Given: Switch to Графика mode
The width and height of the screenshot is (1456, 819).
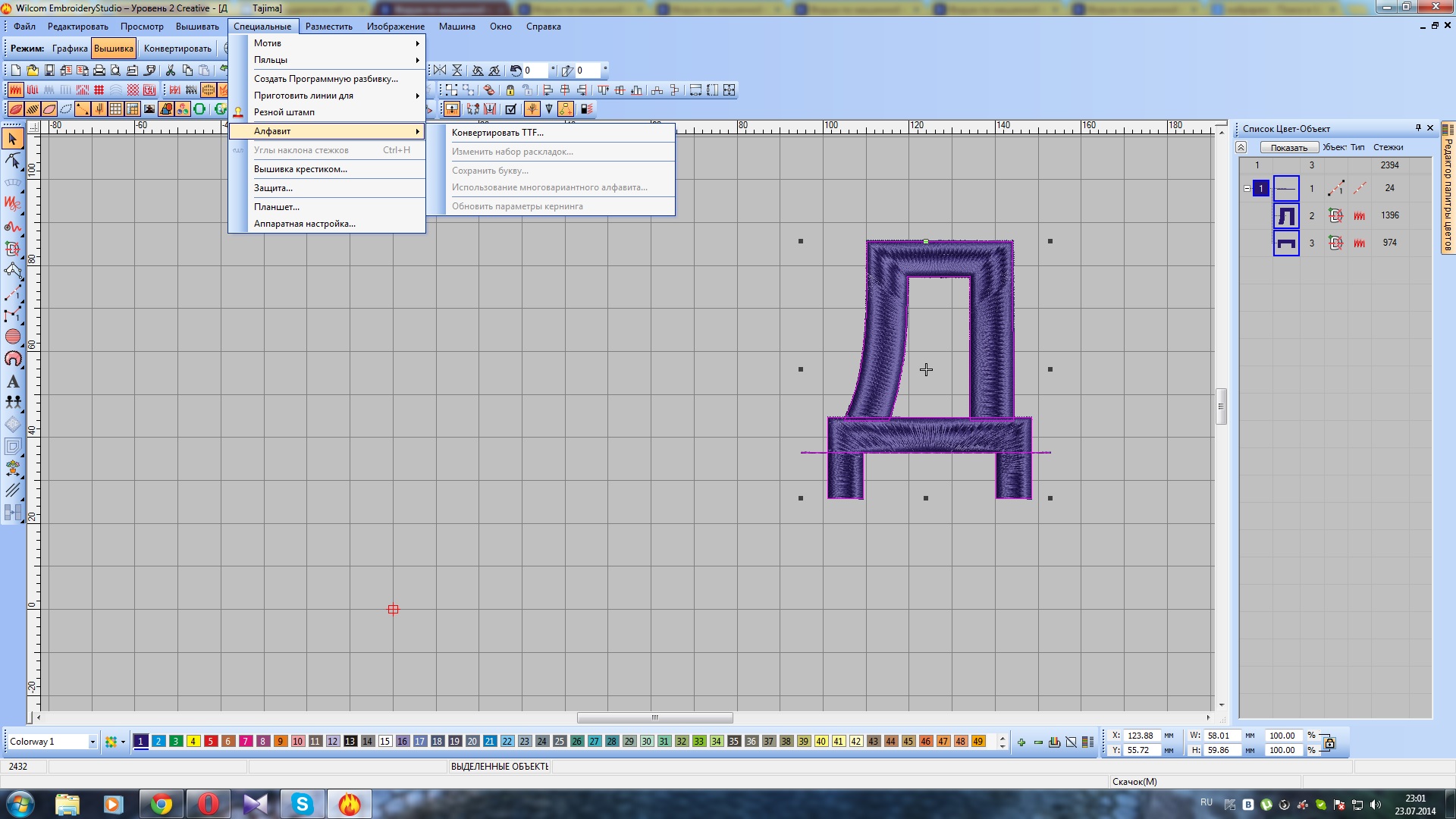Looking at the screenshot, I should coord(70,49).
